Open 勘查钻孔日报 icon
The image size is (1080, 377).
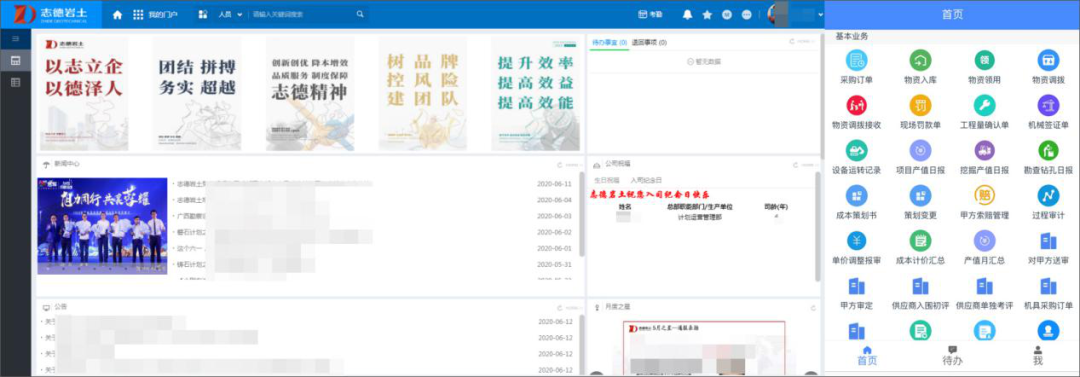pyautogui.click(x=1048, y=150)
